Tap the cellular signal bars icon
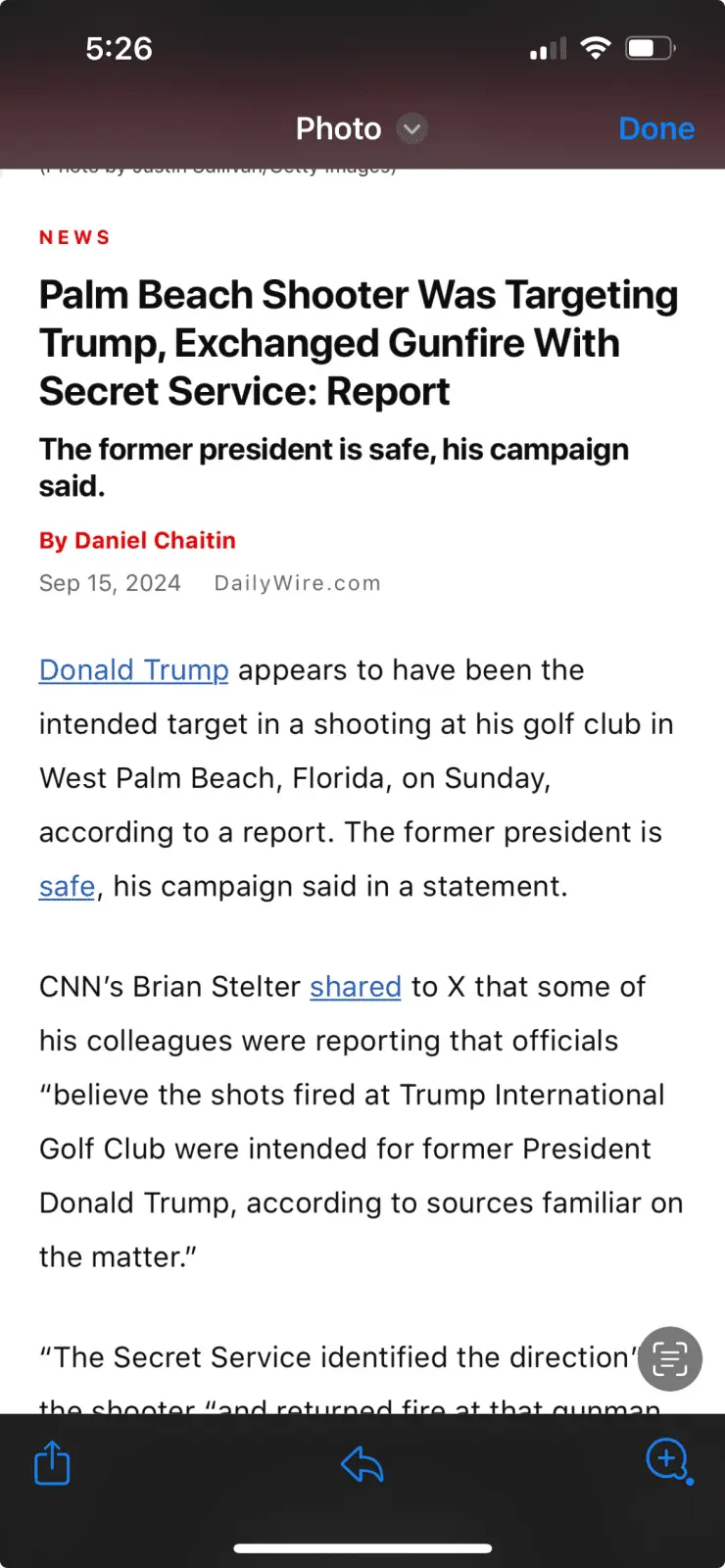725x1568 pixels. pos(548,48)
